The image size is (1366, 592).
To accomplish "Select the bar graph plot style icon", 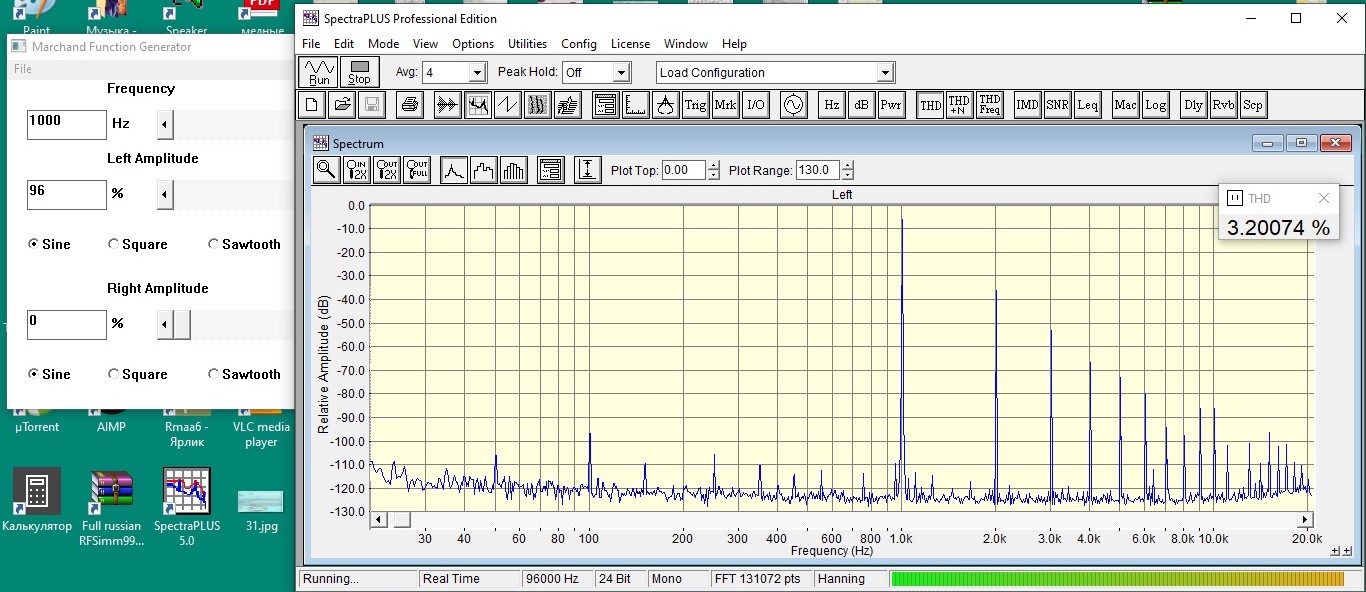I will click(514, 170).
